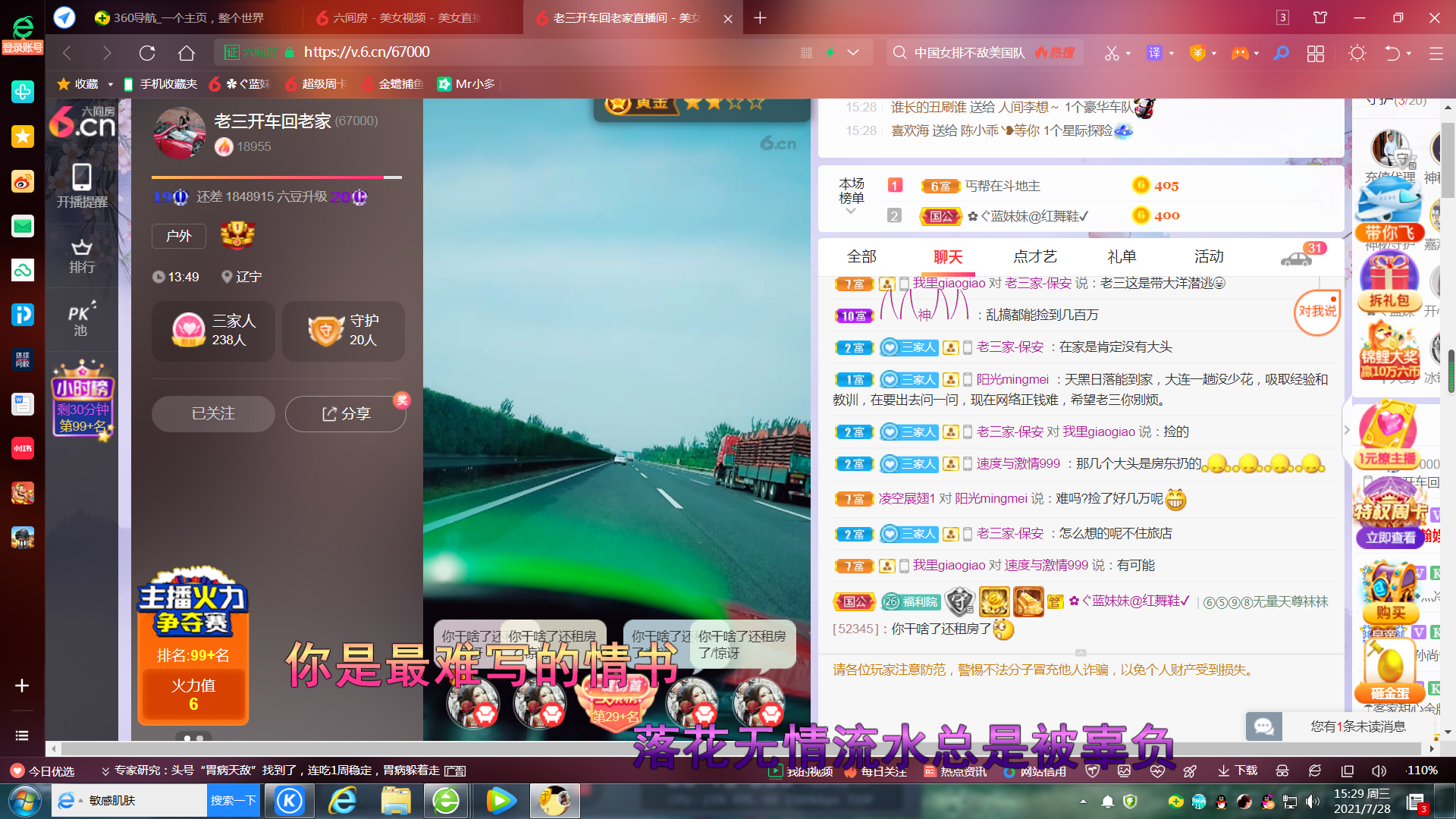This screenshot has height=819, width=1456.
Task: Switch to the 点才艺 tab
Action: tap(1034, 257)
